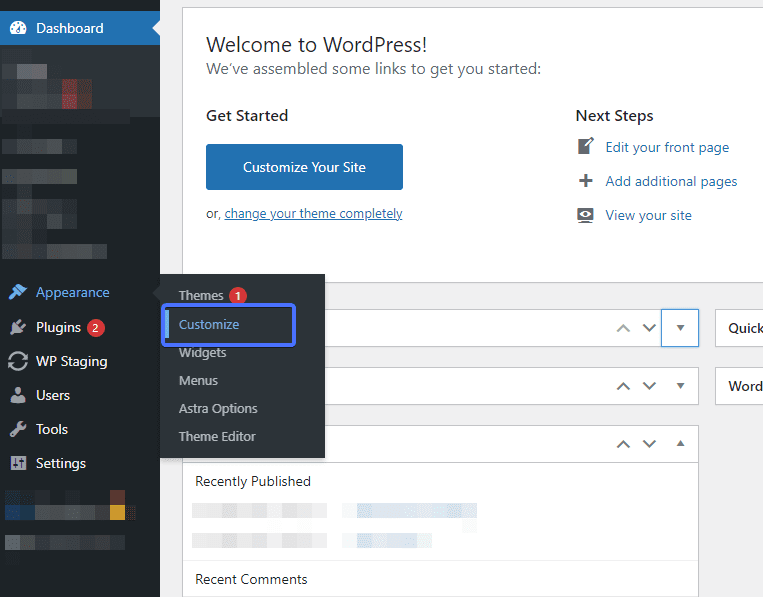Move the Recently Published widget up
Image resolution: width=763 pixels, height=597 pixels.
click(623, 444)
